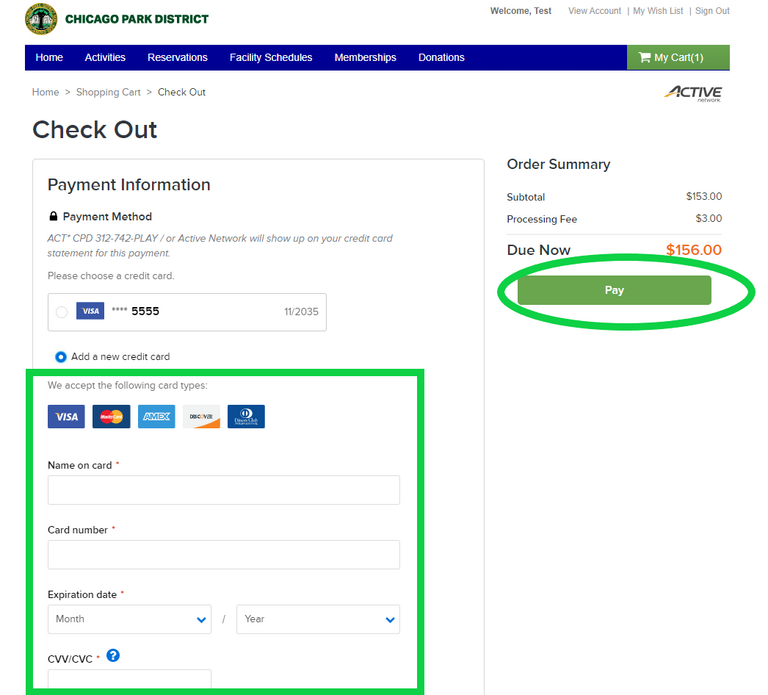Open the My Wish List link
The image size is (768, 695).
pyautogui.click(x=658, y=11)
